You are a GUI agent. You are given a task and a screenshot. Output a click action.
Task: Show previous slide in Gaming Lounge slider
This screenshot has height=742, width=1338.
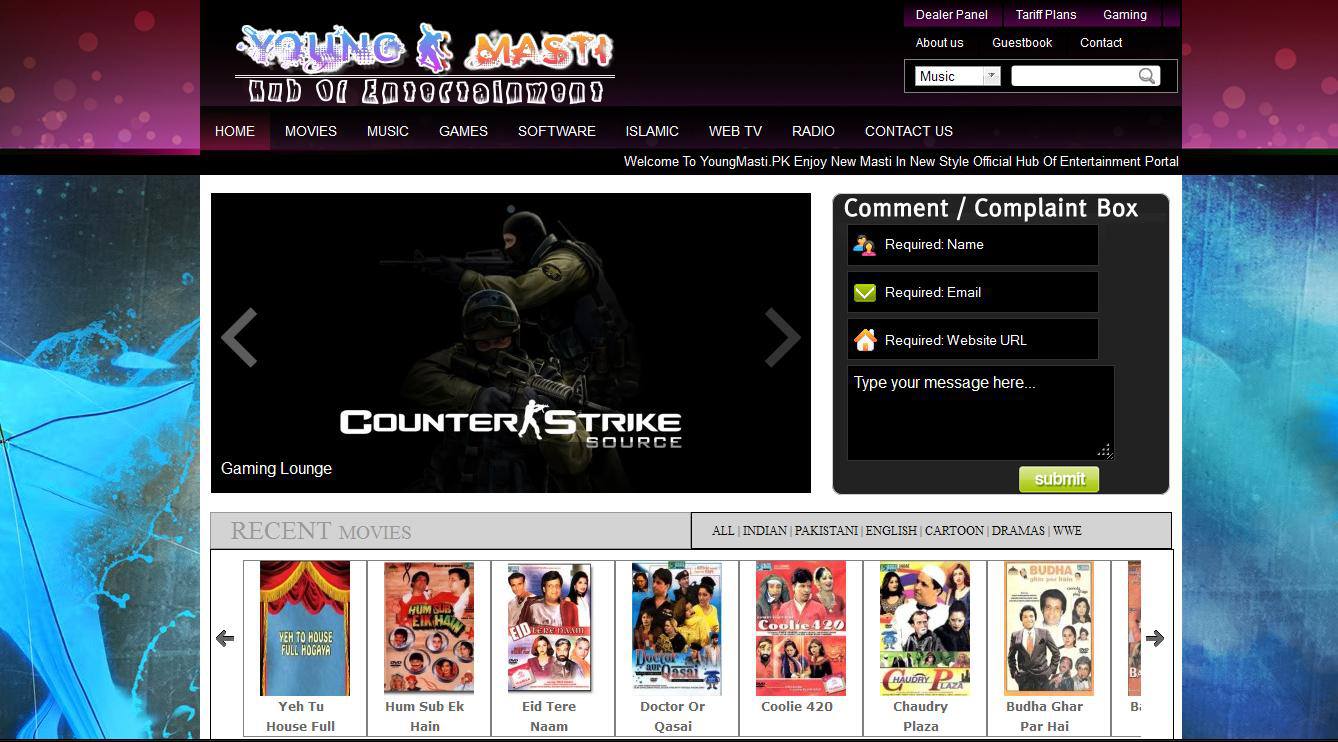[240, 338]
